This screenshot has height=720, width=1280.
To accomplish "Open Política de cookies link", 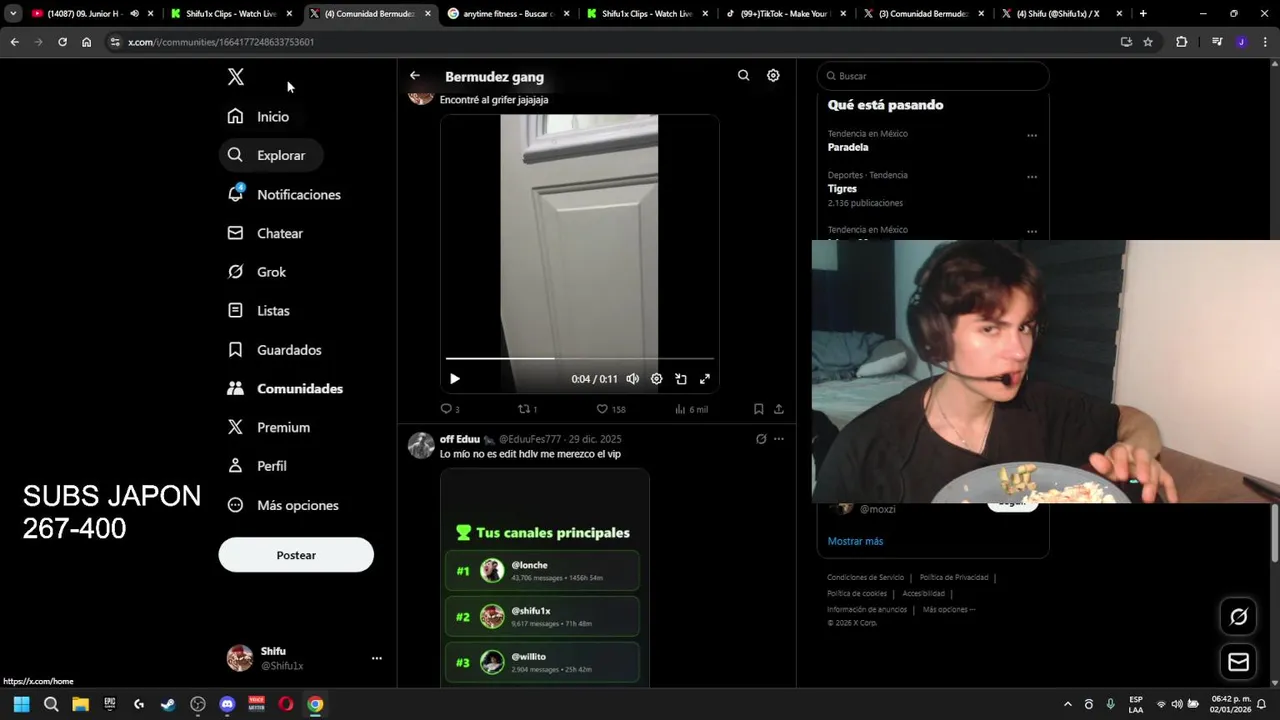I will (857, 593).
